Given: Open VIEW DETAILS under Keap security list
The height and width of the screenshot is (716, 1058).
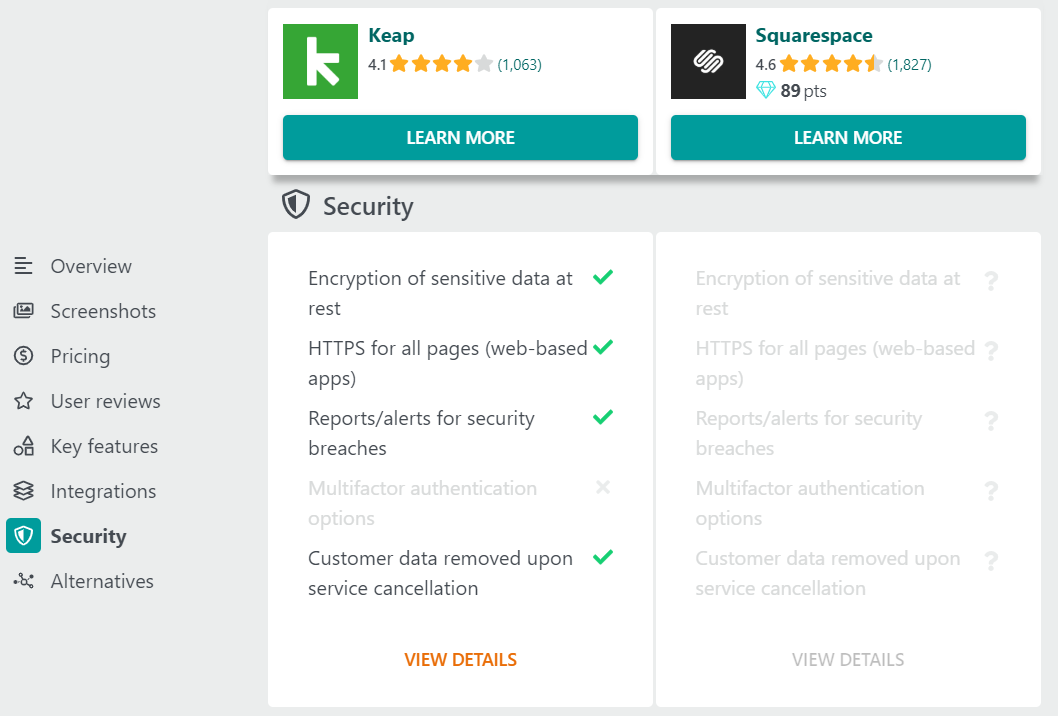Looking at the screenshot, I should click(x=460, y=660).
